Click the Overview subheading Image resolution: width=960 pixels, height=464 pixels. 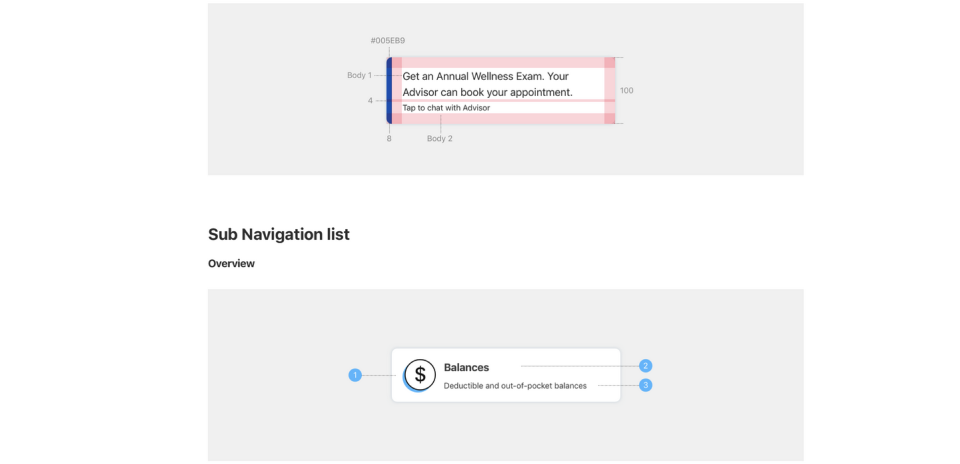click(231, 264)
